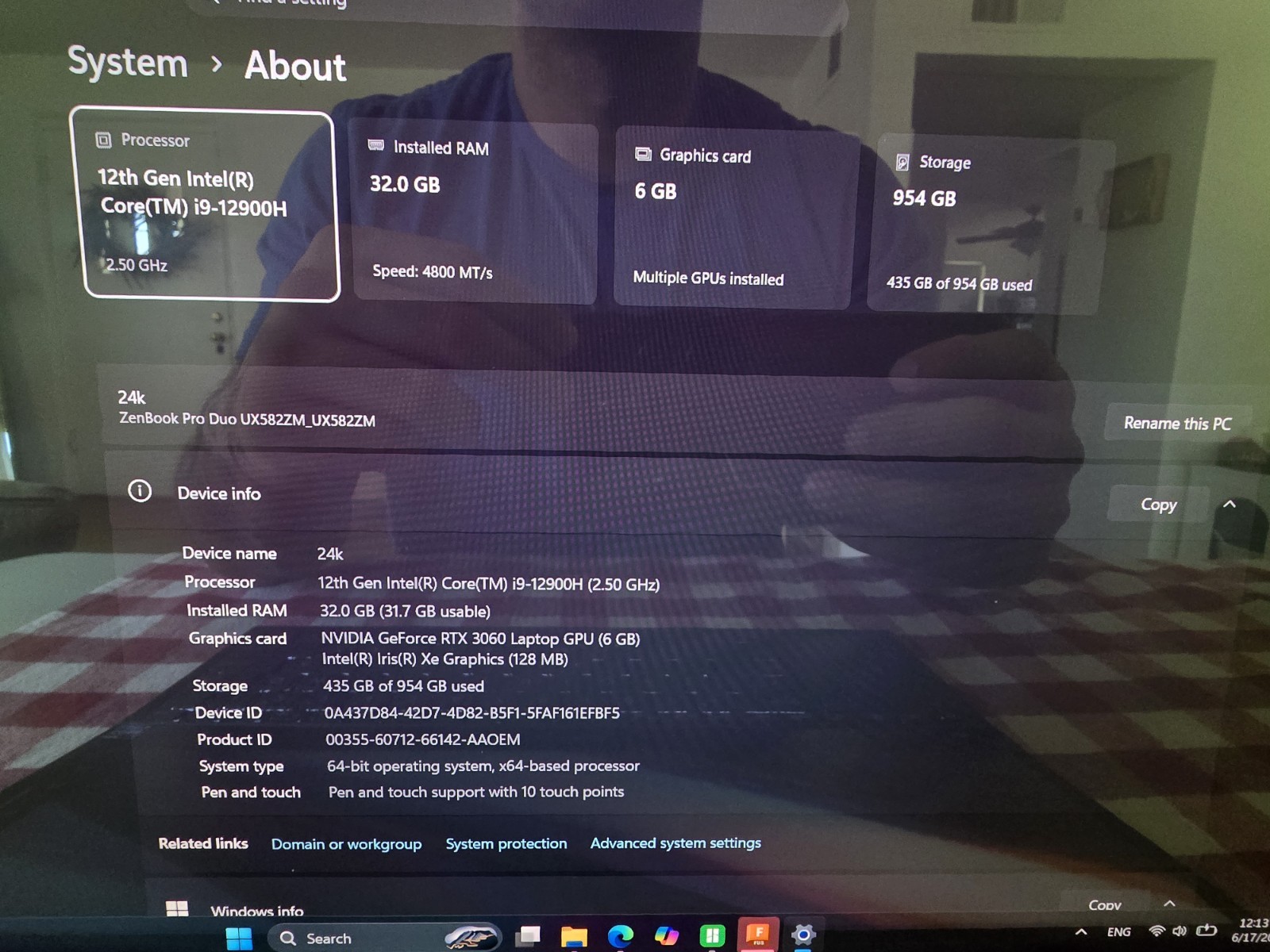Select the Graphics card tile

pyautogui.click(x=734, y=217)
